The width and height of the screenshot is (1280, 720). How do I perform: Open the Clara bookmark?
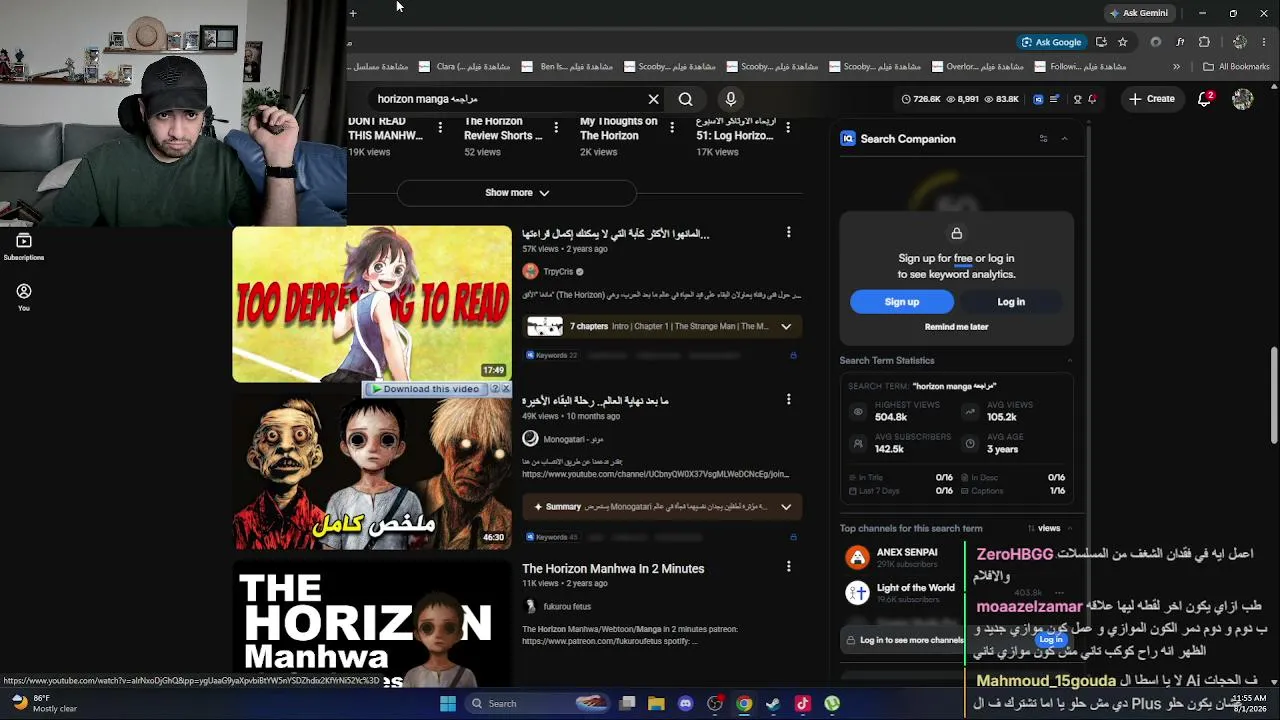[x=464, y=67]
